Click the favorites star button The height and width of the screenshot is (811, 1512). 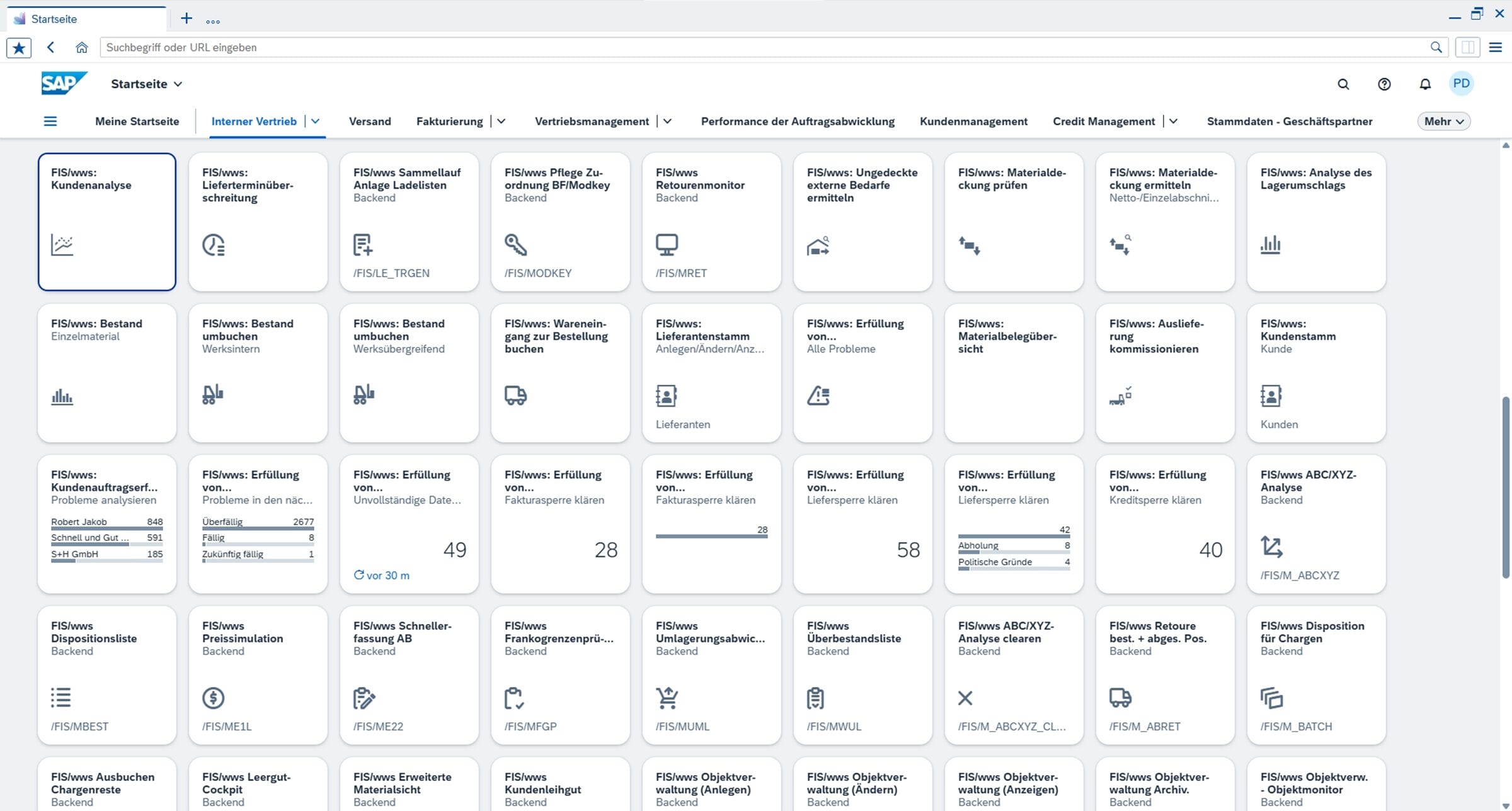click(19, 47)
